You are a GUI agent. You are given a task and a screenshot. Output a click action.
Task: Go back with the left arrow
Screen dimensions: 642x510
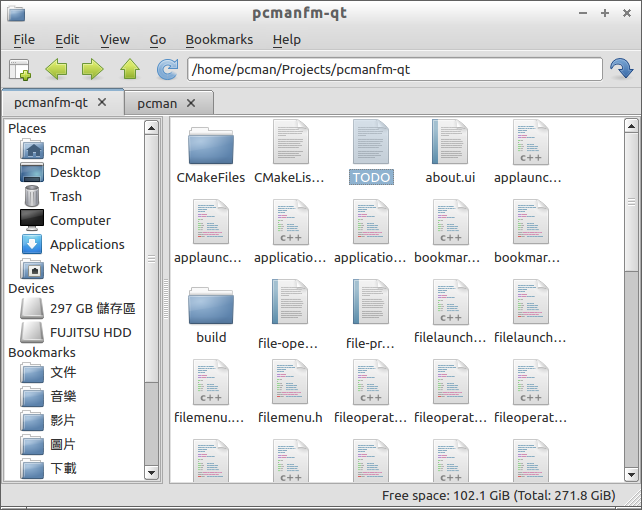point(56,69)
